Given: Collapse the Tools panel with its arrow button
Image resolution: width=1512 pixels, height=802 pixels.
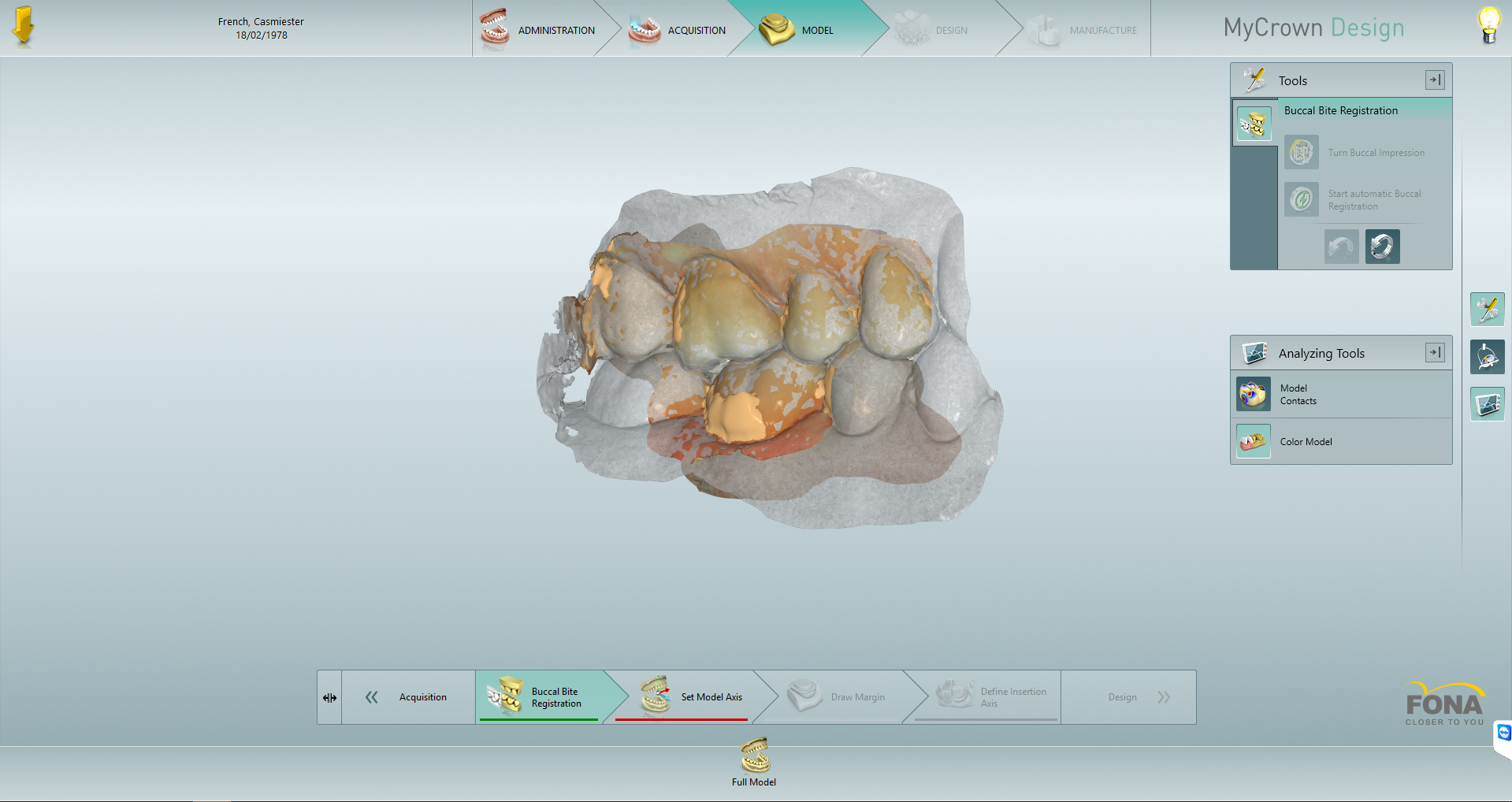Looking at the screenshot, I should pyautogui.click(x=1434, y=80).
